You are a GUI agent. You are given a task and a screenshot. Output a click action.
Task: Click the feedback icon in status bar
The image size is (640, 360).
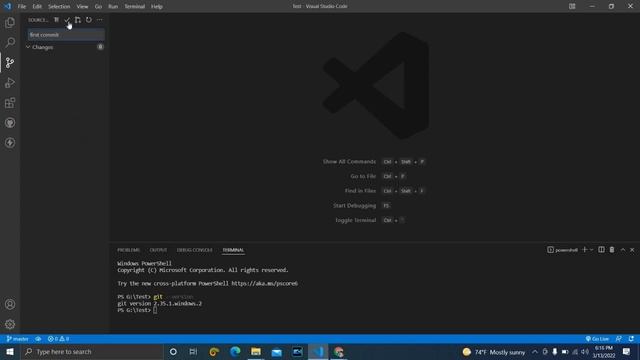click(619, 339)
